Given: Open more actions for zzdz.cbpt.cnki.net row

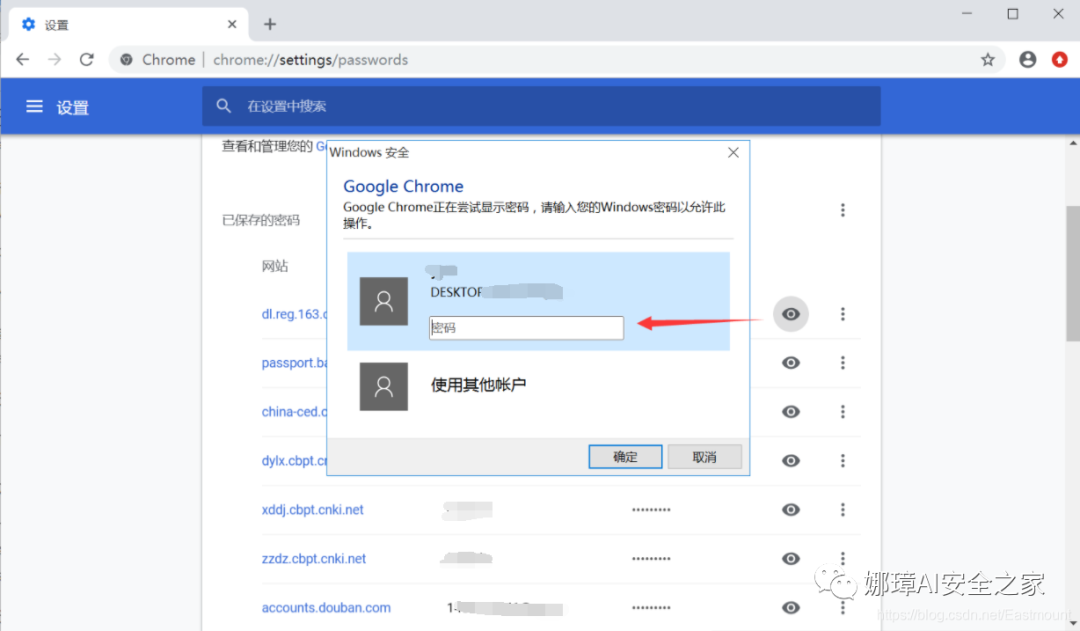Looking at the screenshot, I should pos(842,559).
